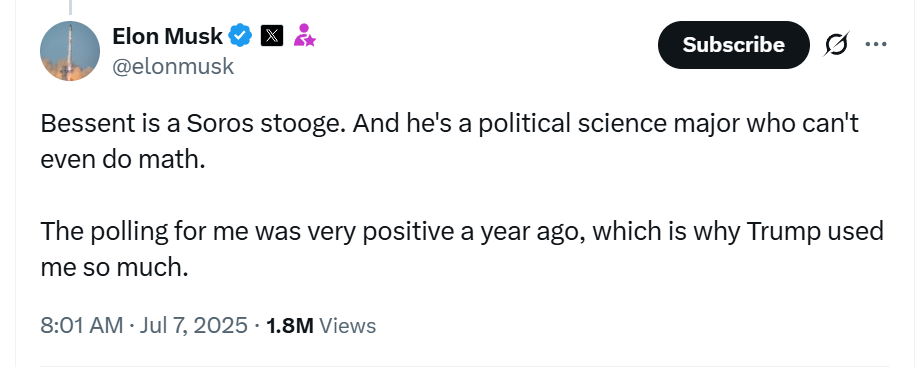The height and width of the screenshot is (367, 919).
Task: Click the Jul 7, 2025 date
Action: [193, 325]
